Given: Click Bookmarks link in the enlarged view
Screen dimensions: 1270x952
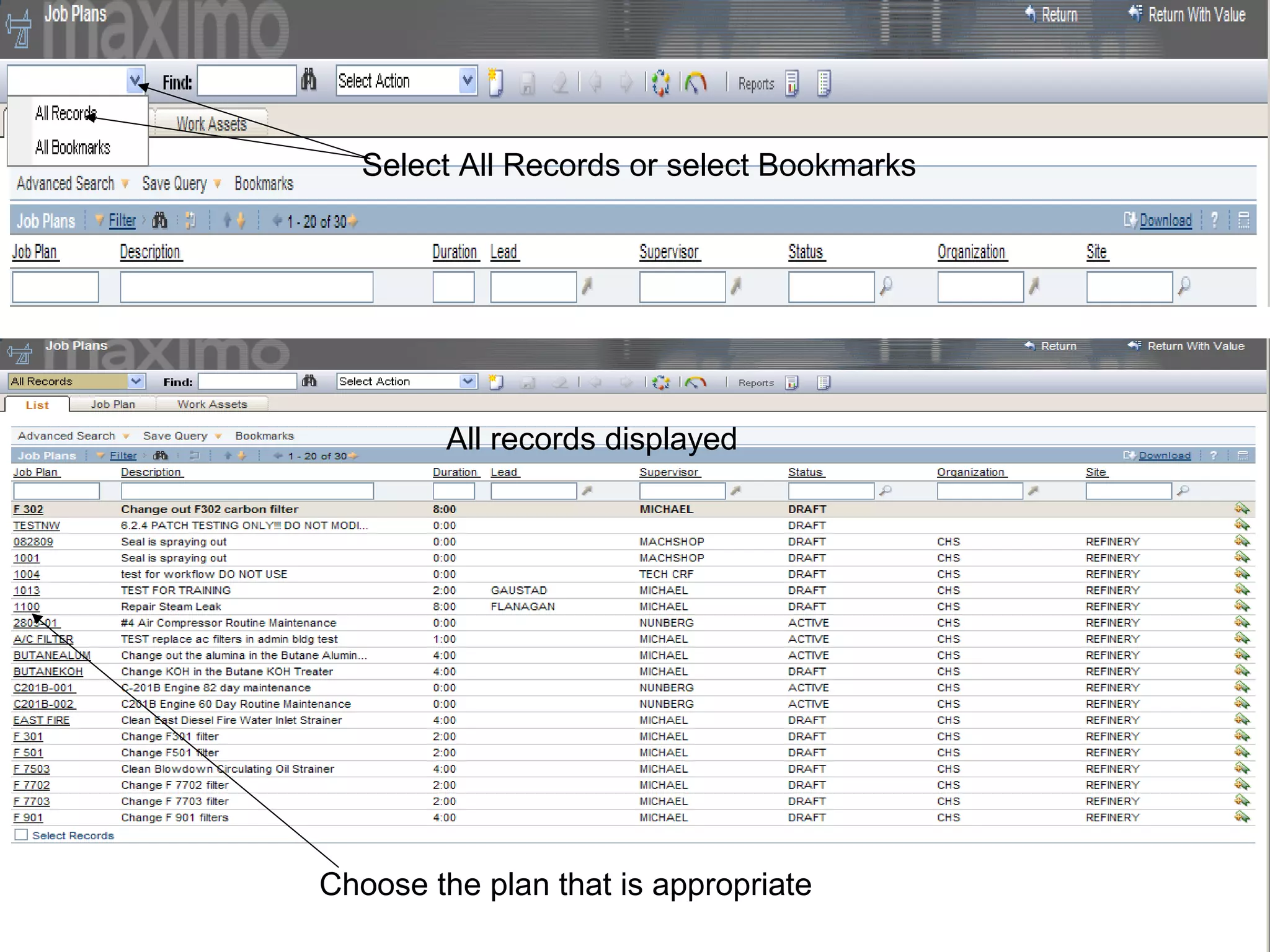Looking at the screenshot, I should (x=264, y=183).
